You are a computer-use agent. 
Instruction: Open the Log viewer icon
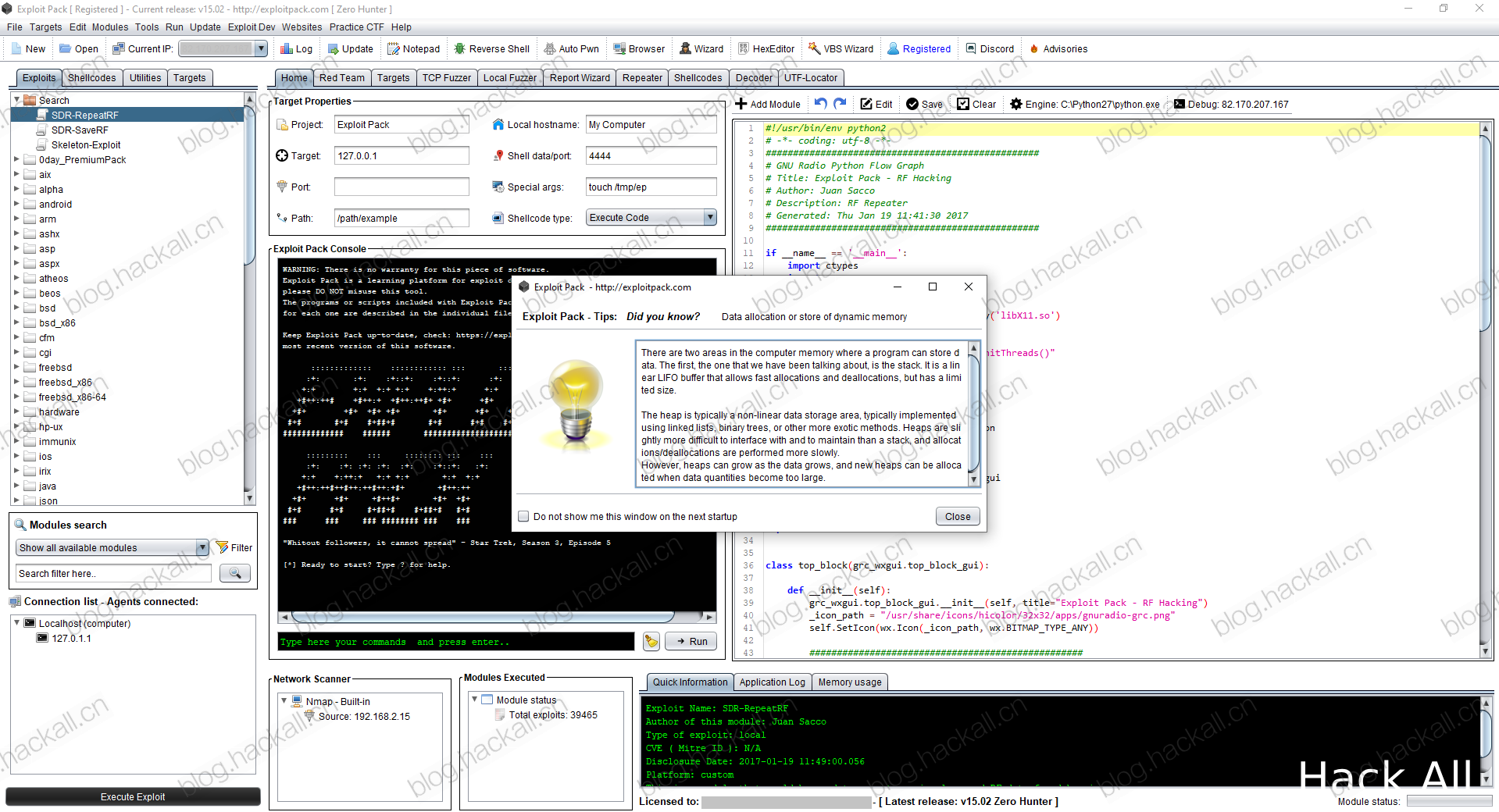(296, 48)
